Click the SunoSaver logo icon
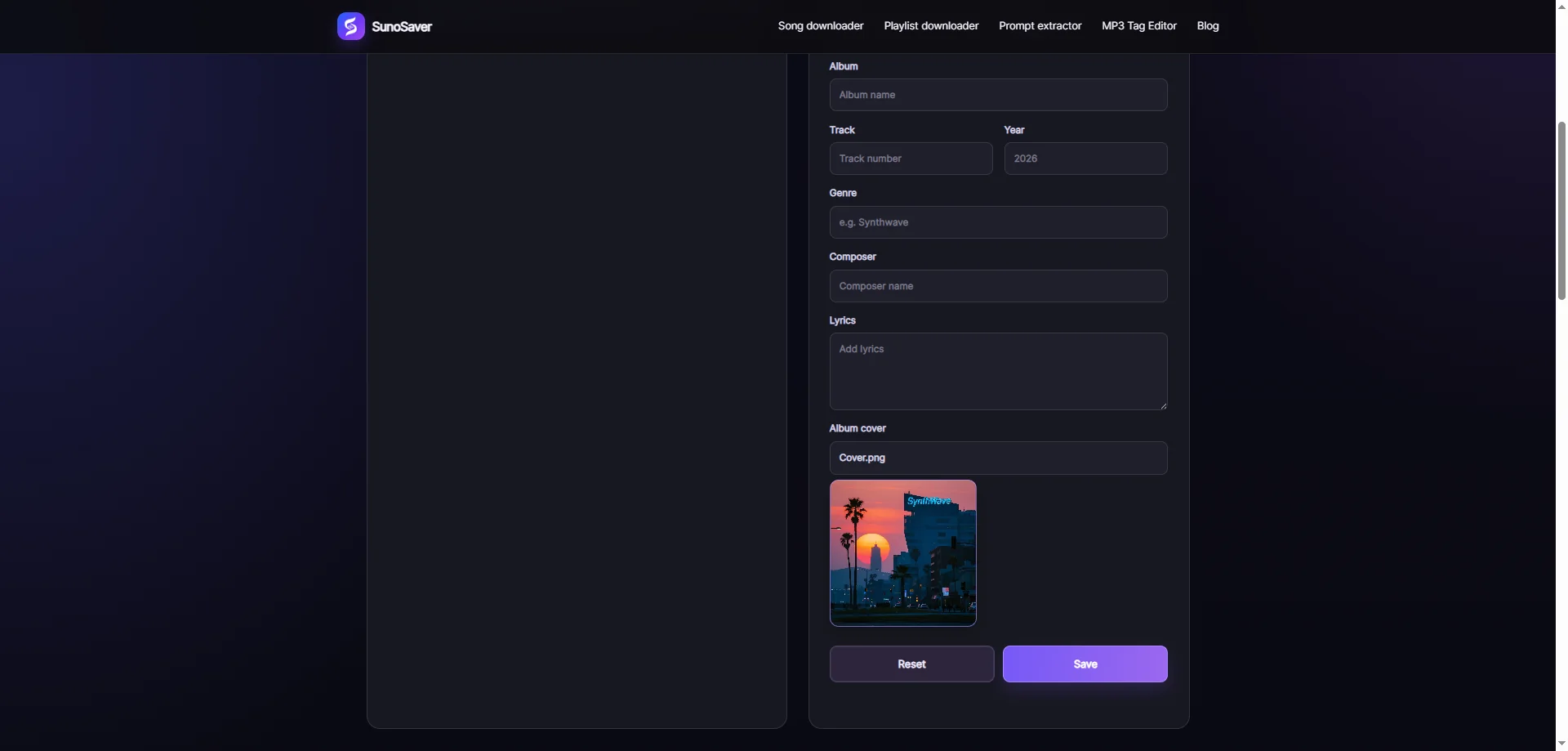The height and width of the screenshot is (751, 1568). [x=350, y=26]
